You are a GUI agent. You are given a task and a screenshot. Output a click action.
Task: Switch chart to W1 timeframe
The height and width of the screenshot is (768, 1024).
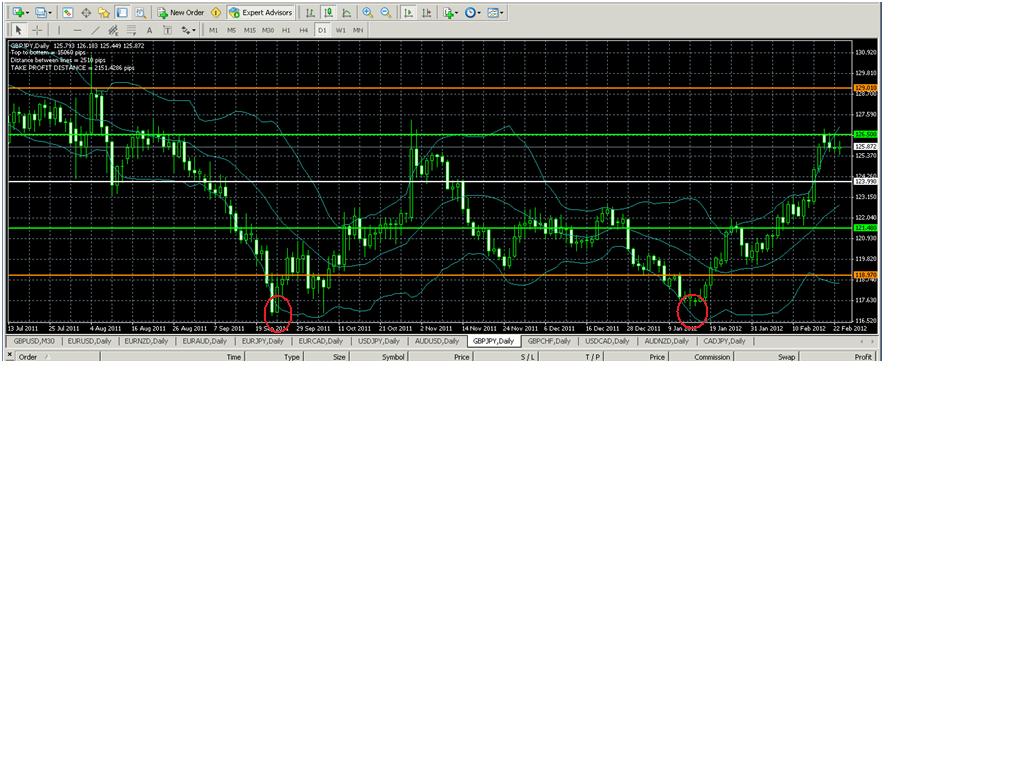point(340,30)
